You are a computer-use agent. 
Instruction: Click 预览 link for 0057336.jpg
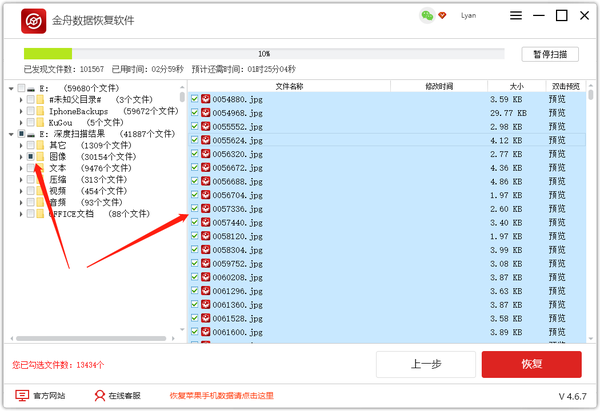coord(557,208)
